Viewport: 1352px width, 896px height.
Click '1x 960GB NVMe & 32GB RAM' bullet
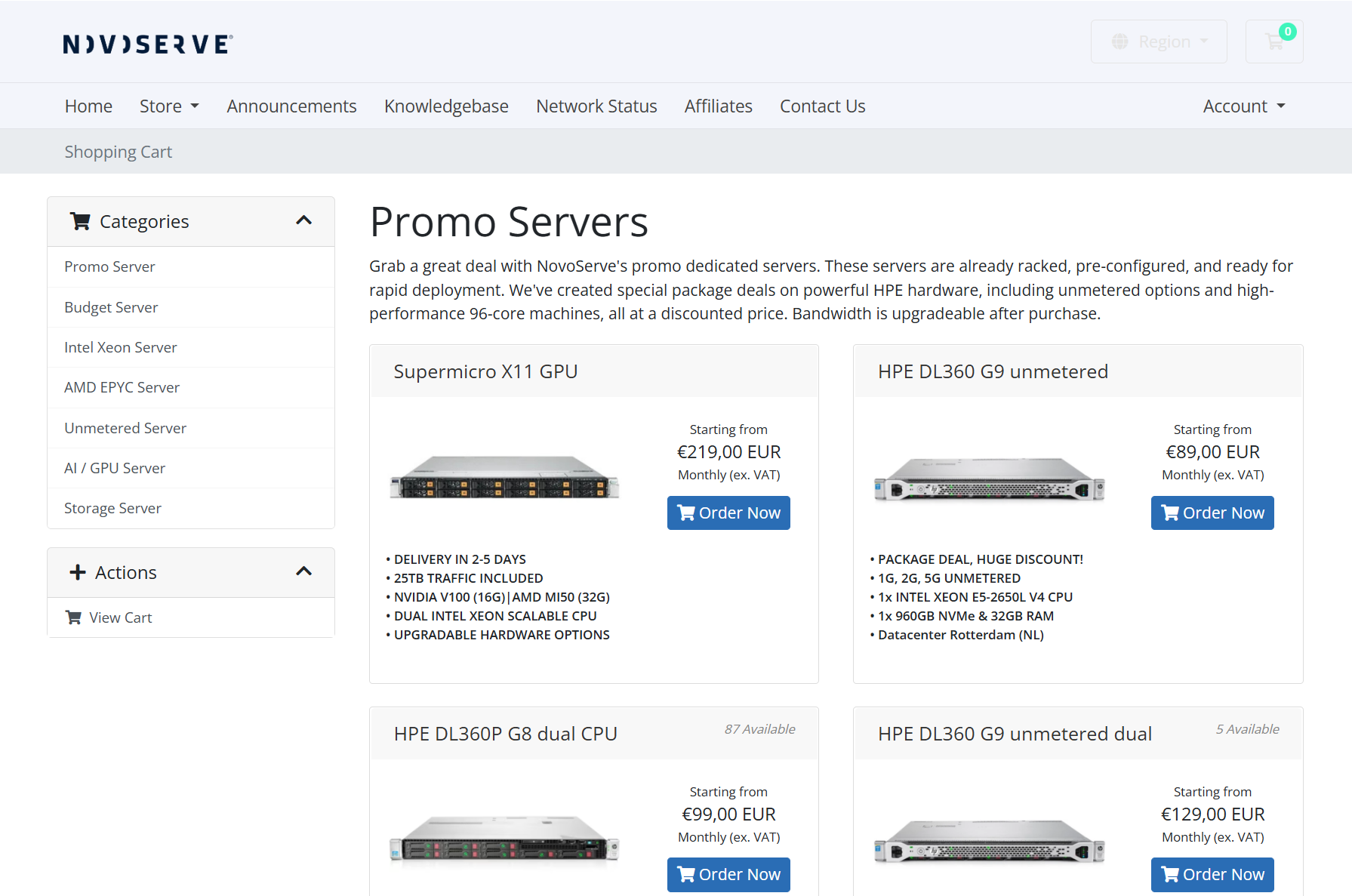[965, 616]
